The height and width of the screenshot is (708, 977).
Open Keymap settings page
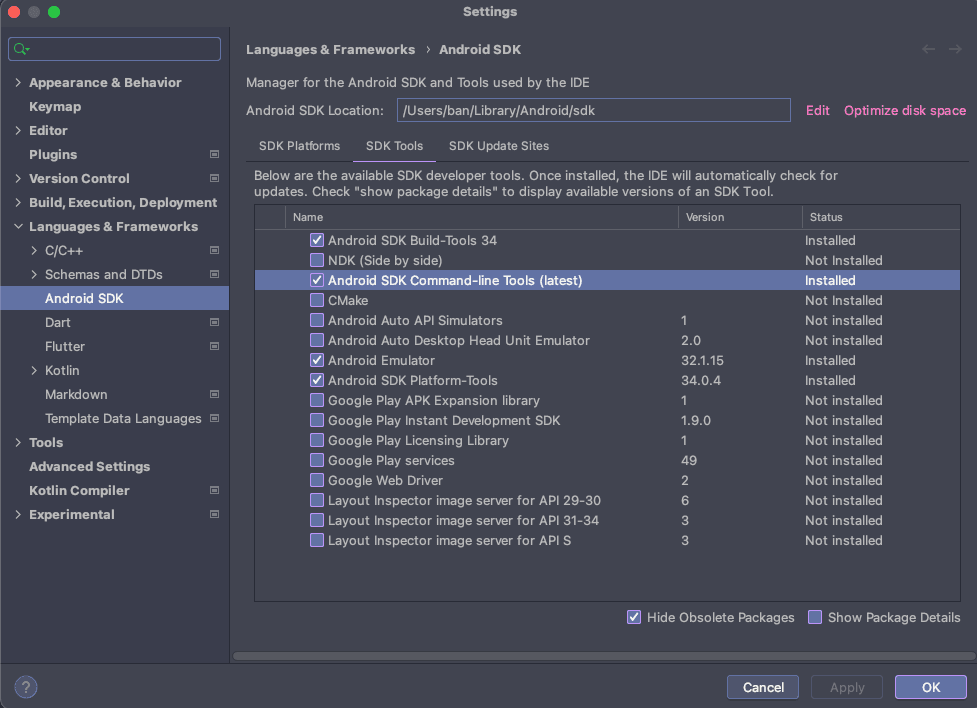point(55,107)
